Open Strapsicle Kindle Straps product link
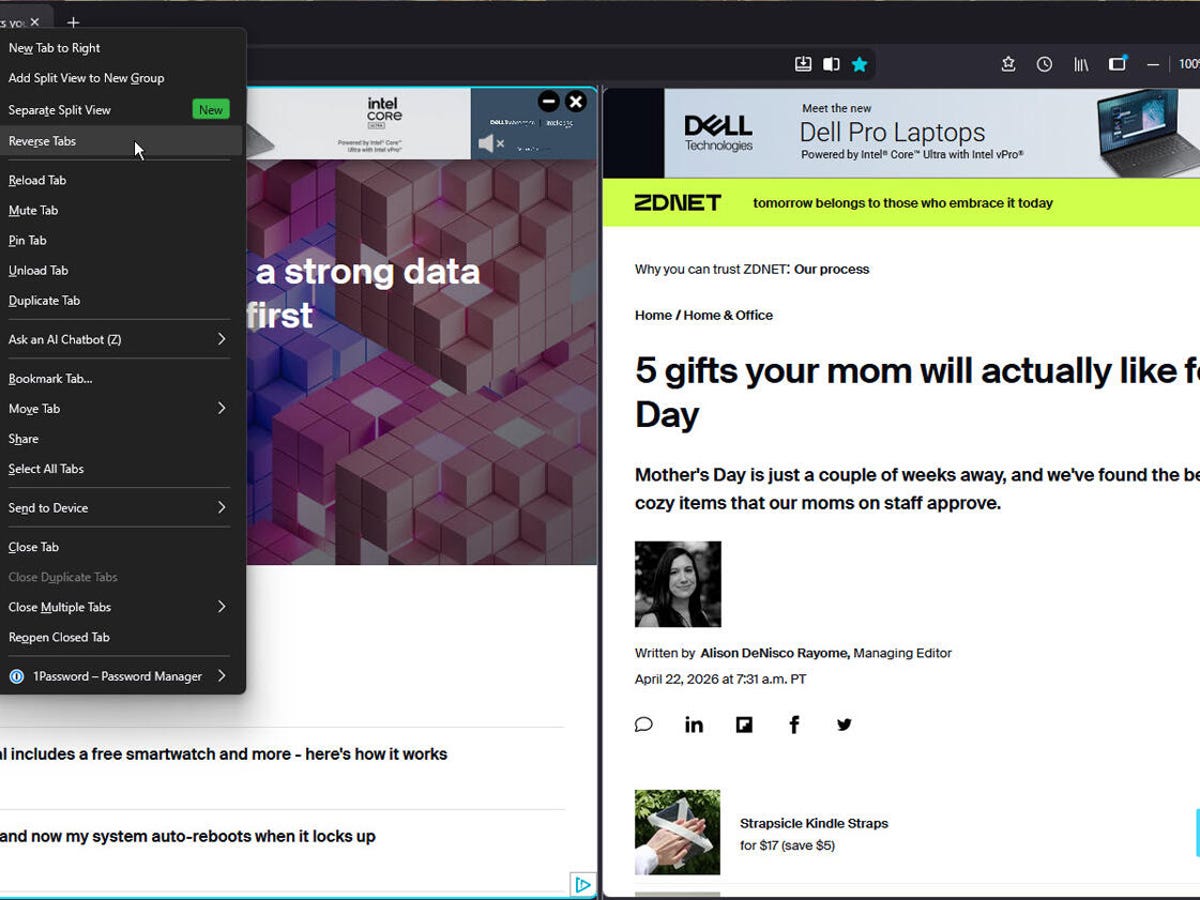This screenshot has height=900, width=1200. (x=814, y=823)
